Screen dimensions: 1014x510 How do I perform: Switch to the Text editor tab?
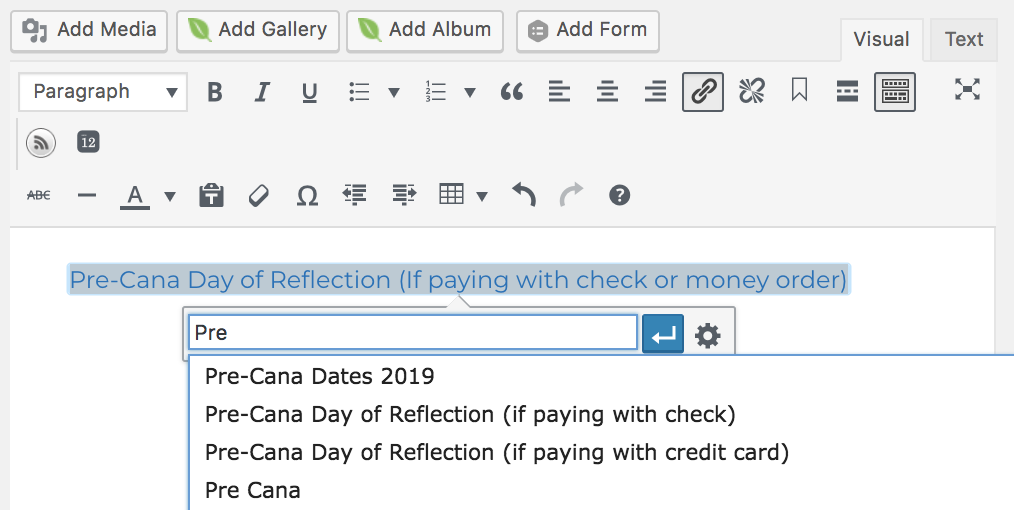(x=964, y=39)
